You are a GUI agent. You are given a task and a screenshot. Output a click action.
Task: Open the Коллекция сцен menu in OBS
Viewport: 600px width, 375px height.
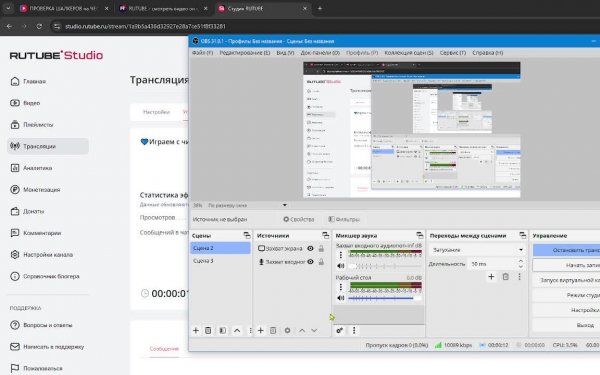[x=409, y=53]
